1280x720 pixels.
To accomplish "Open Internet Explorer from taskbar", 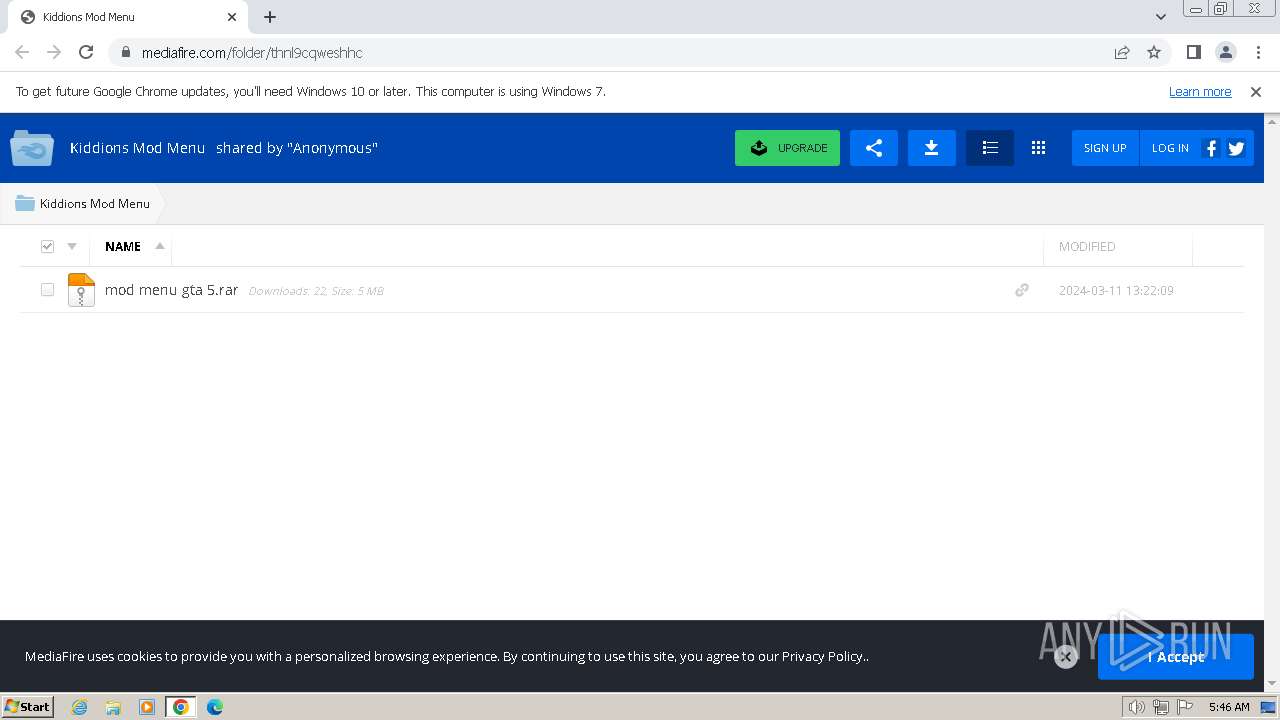I will click(x=80, y=707).
